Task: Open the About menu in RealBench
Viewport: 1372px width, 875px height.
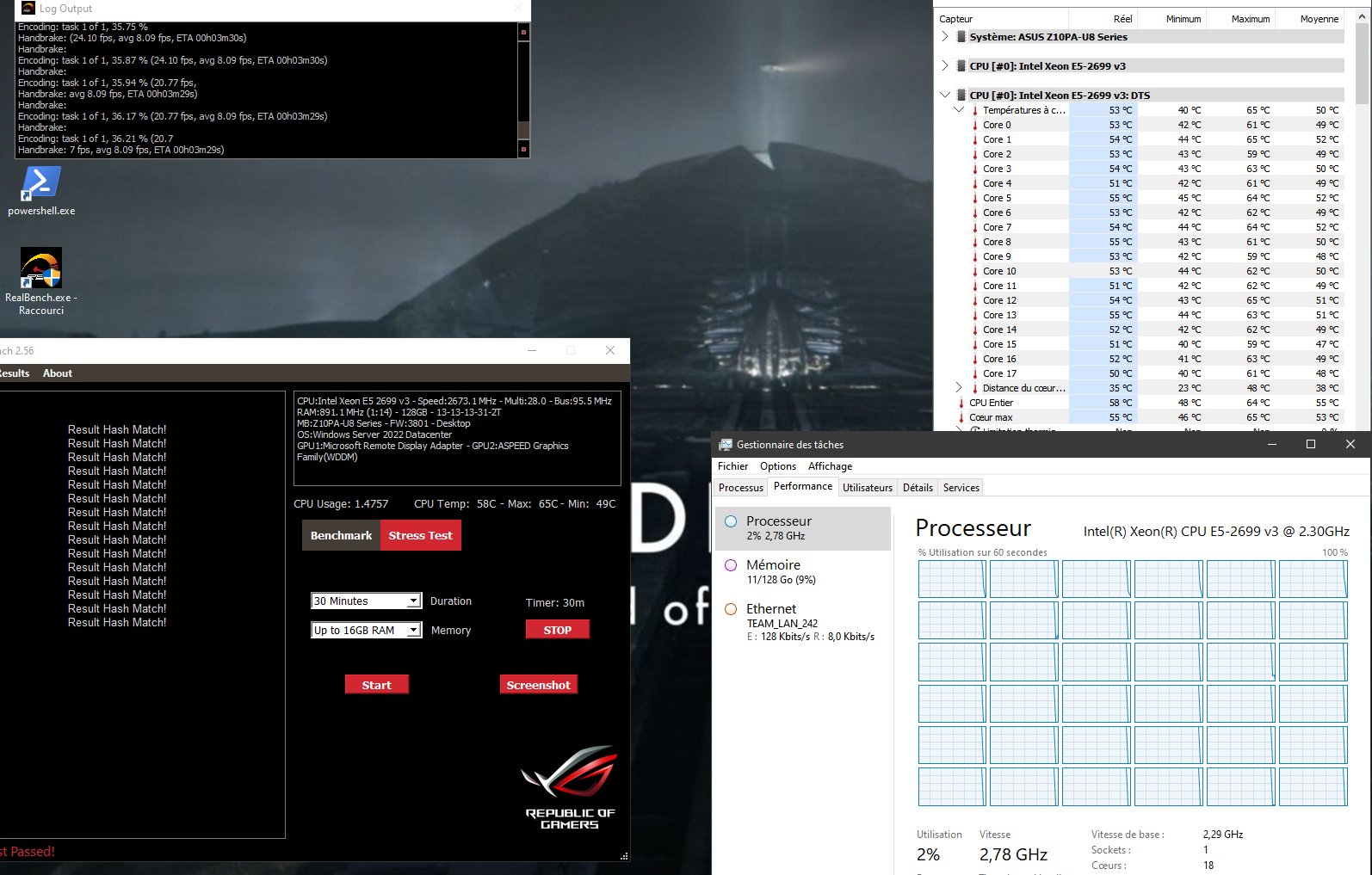Action: tap(58, 373)
